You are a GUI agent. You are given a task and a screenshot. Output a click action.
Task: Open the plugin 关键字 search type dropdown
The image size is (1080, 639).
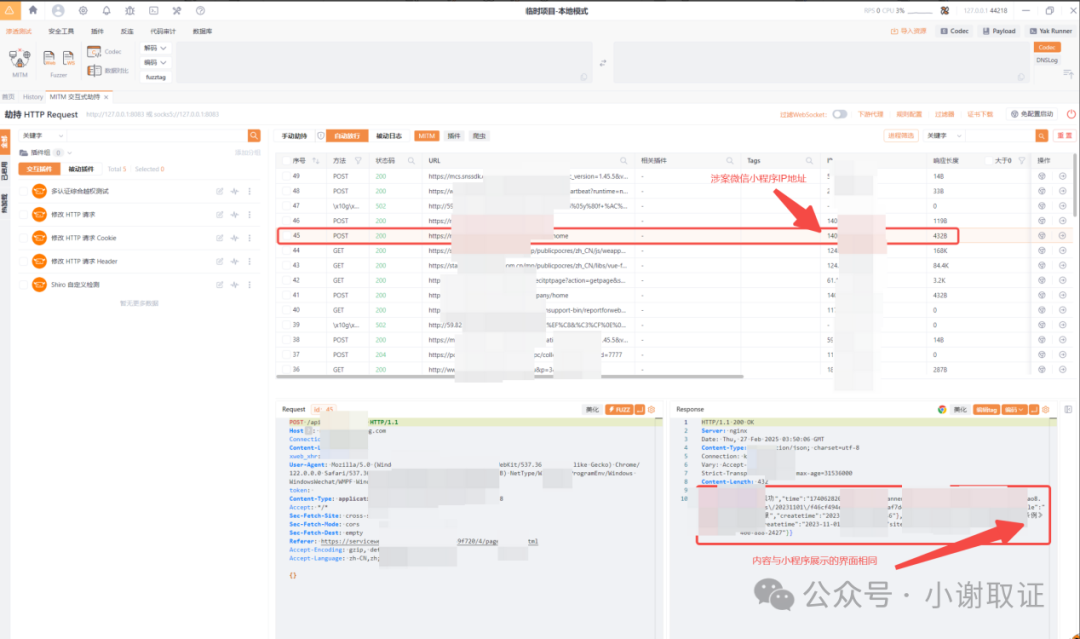coord(41,136)
